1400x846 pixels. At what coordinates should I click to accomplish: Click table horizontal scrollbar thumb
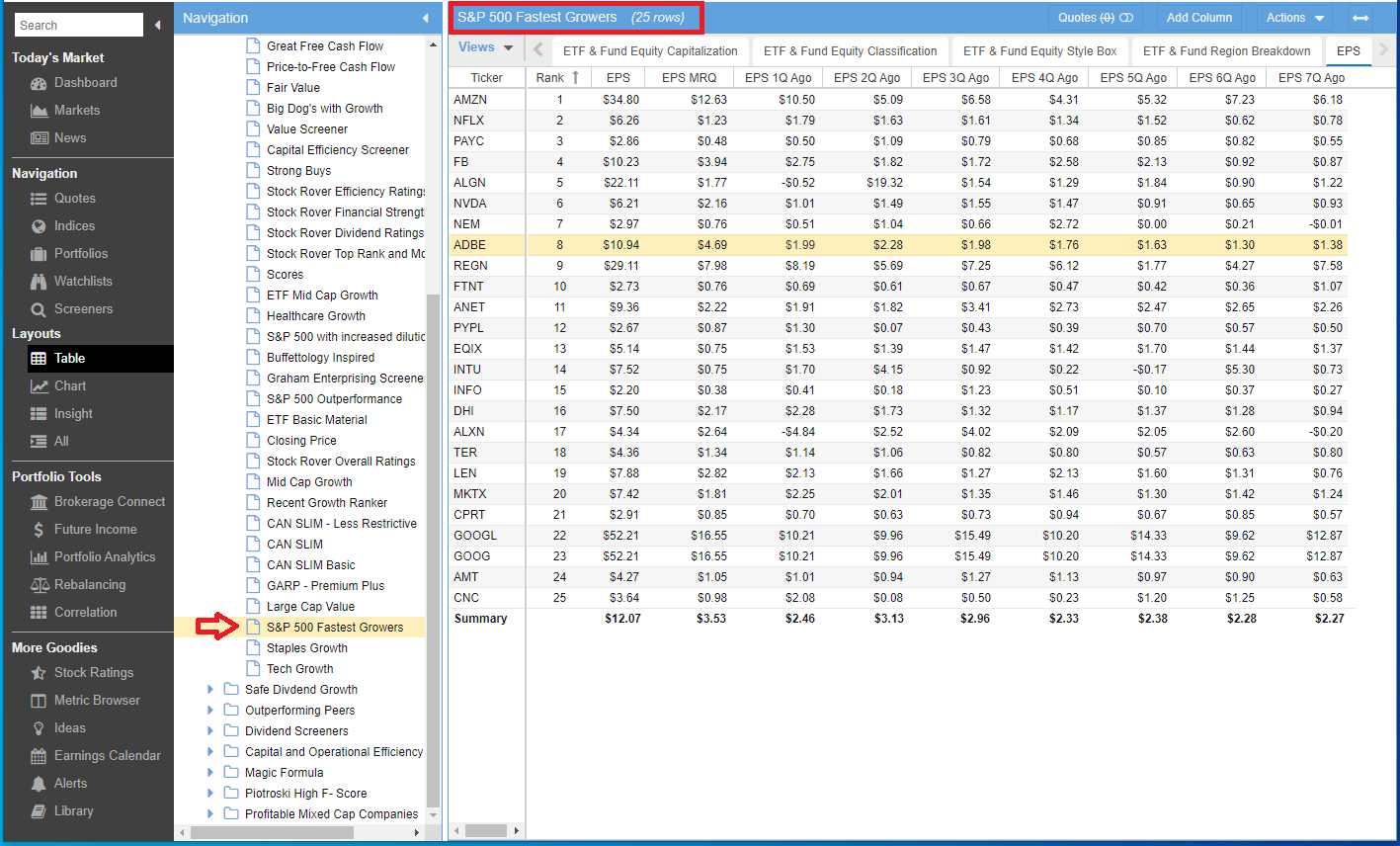pos(485,831)
